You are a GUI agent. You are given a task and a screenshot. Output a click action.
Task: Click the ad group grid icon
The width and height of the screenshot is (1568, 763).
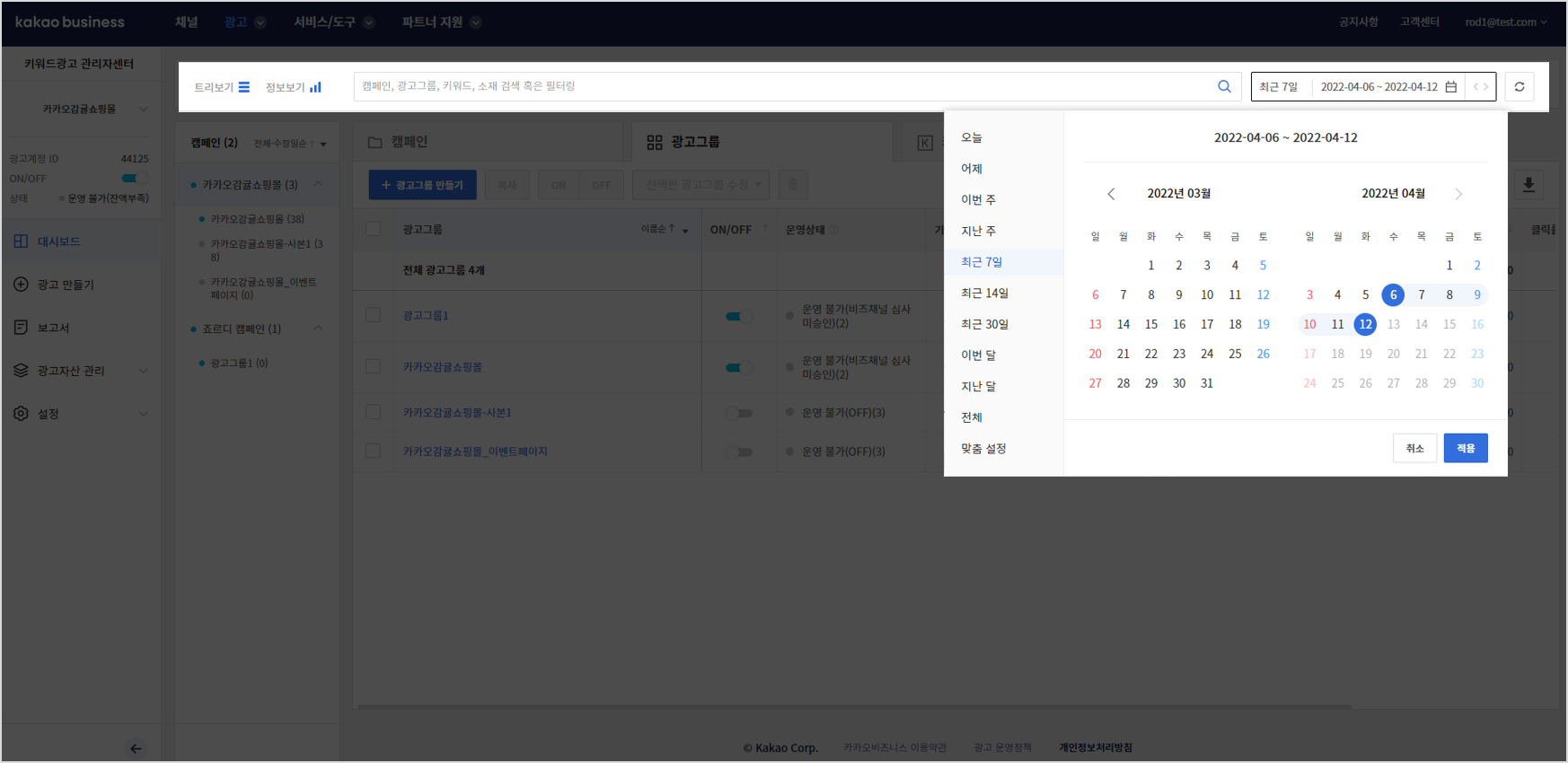[655, 143]
